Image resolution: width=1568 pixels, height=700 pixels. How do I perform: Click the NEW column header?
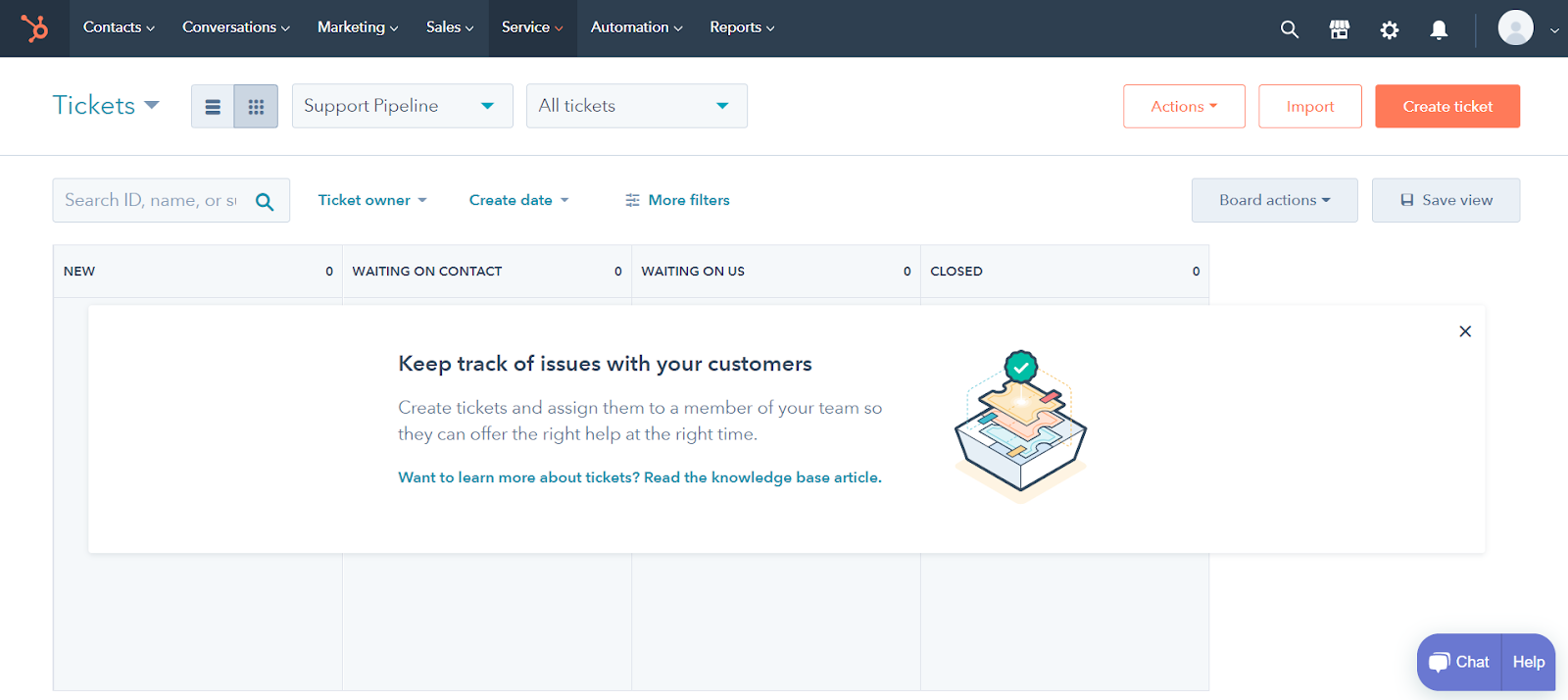198,272
